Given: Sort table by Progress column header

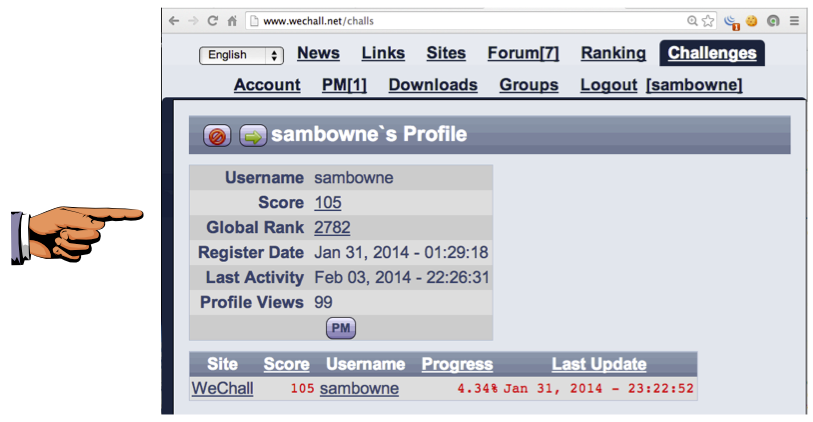Looking at the screenshot, I should (457, 364).
